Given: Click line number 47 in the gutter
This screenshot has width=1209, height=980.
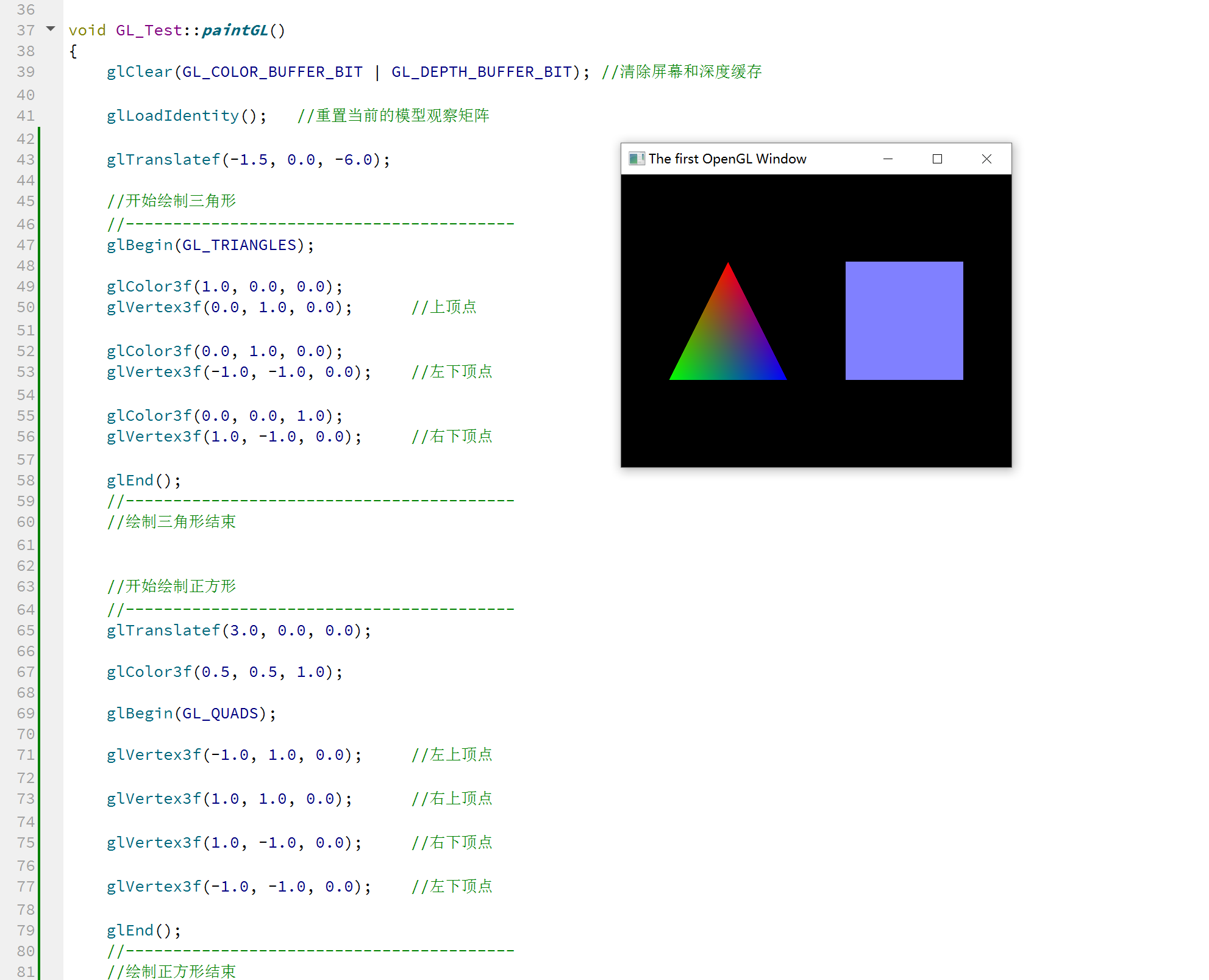Looking at the screenshot, I should point(26,245).
